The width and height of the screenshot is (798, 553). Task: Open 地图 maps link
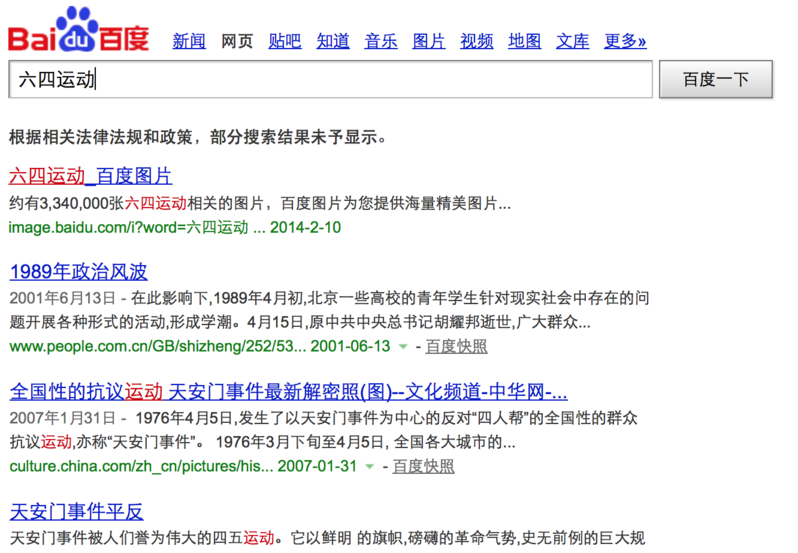pyautogui.click(x=525, y=41)
